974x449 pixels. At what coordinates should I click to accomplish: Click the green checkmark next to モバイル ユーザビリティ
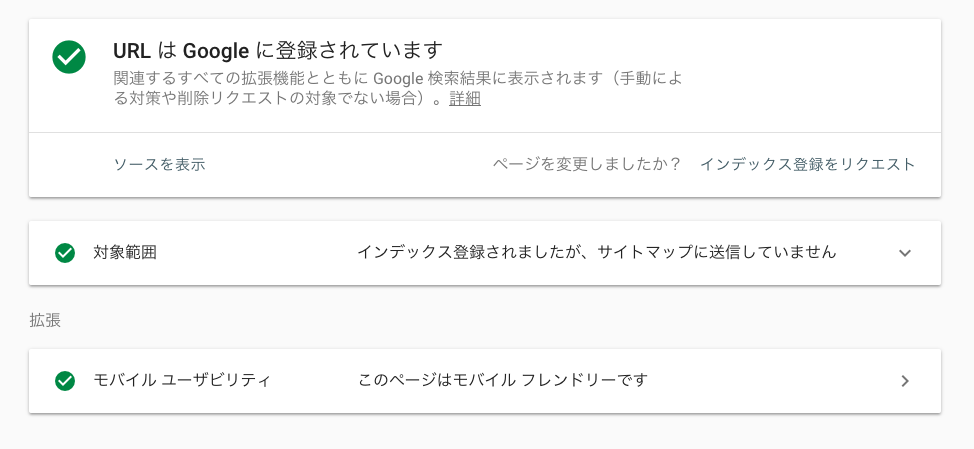click(65, 381)
